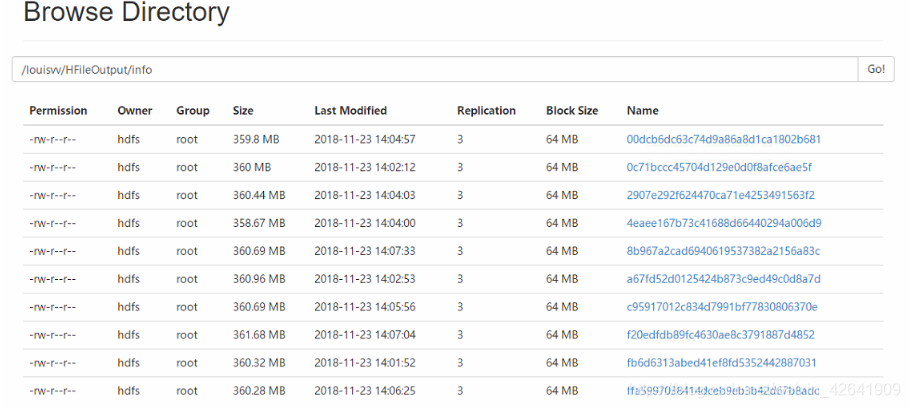910x408 pixels.
Task: Click timestamp 2018-11-23 14:02:12
Action: (365, 167)
